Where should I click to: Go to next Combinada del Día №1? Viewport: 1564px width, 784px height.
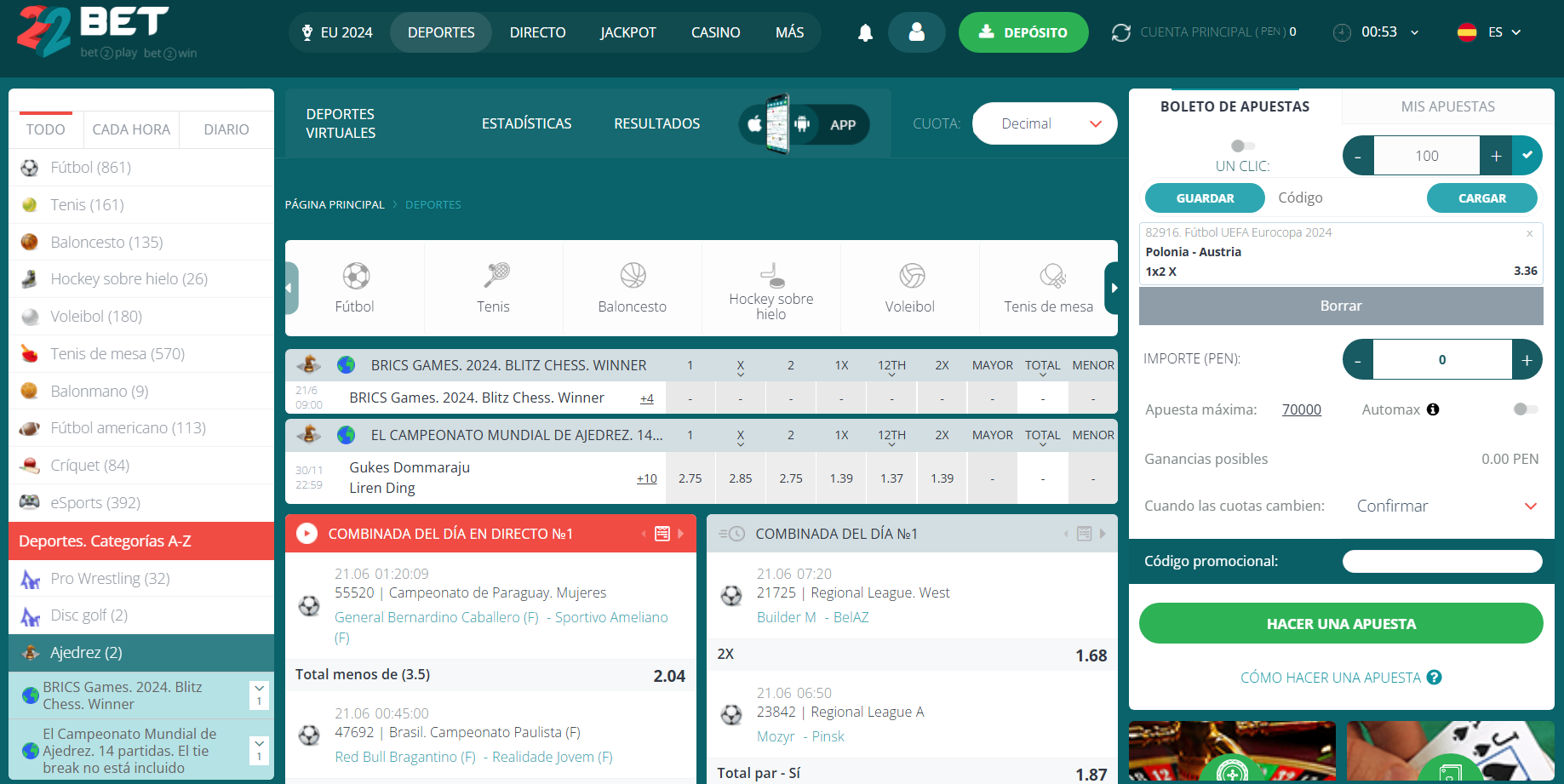tap(1103, 534)
